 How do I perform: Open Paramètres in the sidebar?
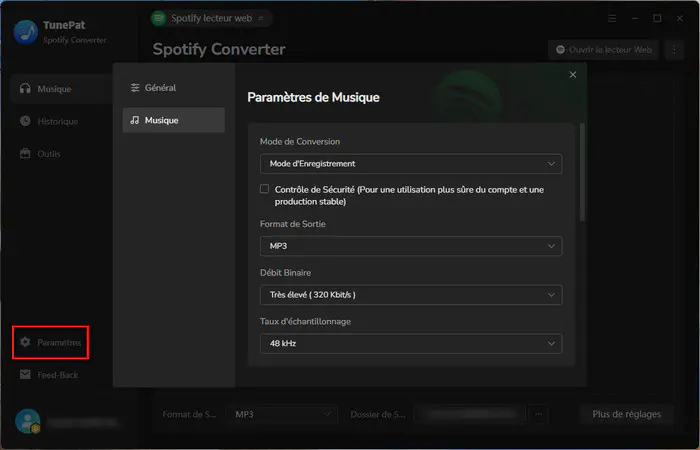click(x=50, y=342)
